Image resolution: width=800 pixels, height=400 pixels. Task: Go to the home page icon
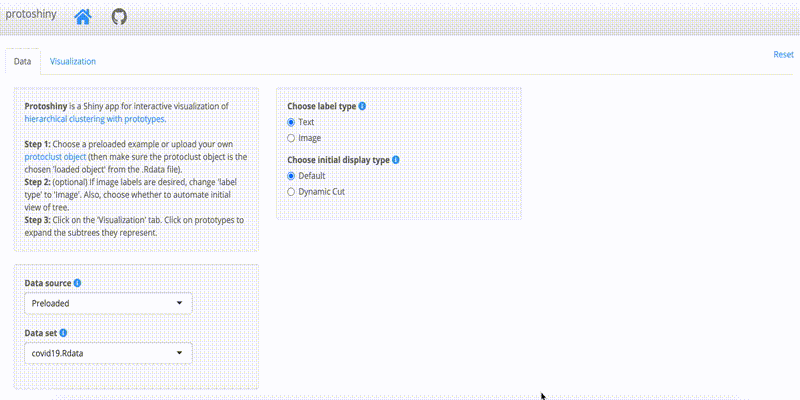(83, 17)
